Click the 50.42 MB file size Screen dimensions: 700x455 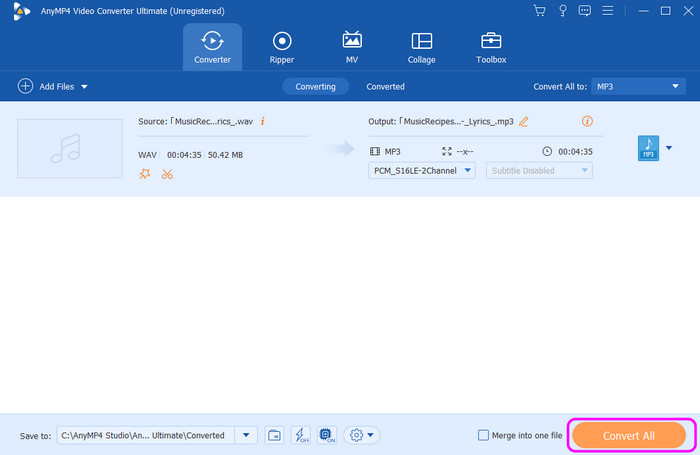(x=225, y=155)
